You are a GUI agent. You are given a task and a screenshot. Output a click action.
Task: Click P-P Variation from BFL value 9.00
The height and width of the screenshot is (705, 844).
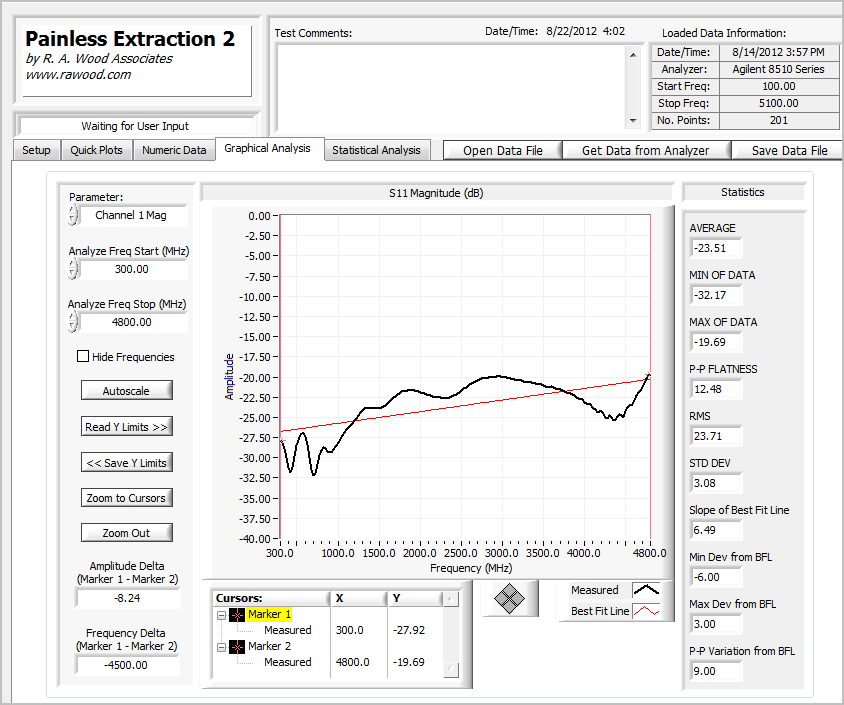(716, 671)
